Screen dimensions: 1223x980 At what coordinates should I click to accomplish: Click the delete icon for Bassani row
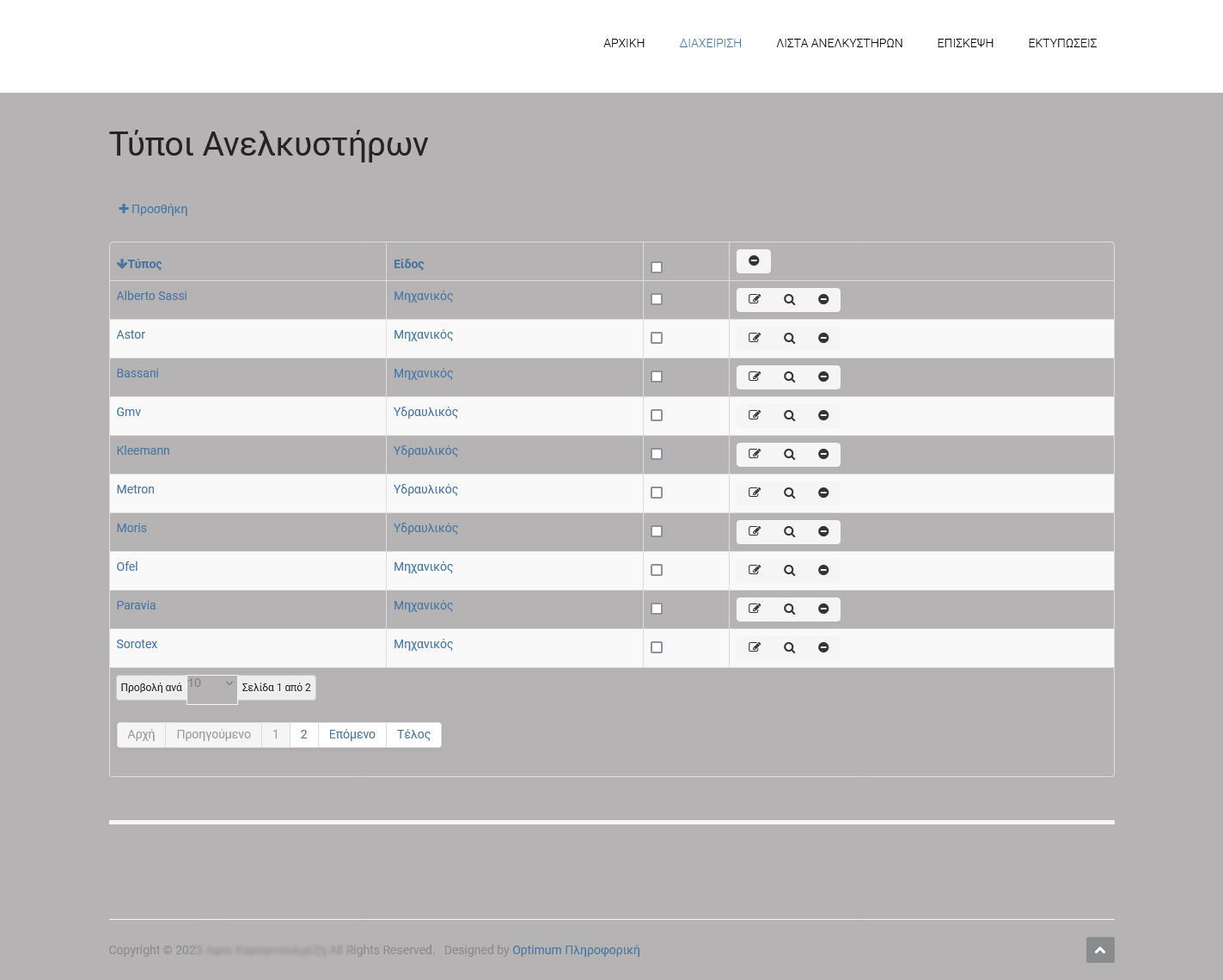[x=823, y=377]
